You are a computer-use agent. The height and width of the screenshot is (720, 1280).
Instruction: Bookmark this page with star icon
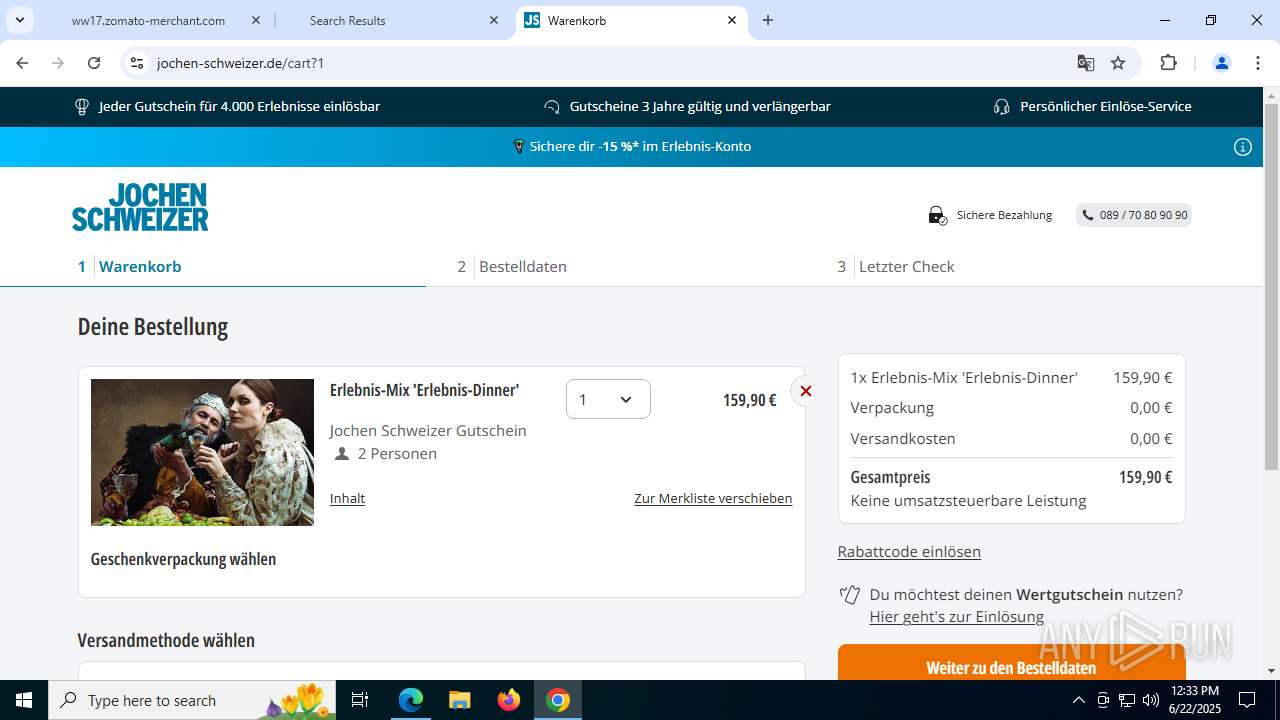click(x=1118, y=63)
